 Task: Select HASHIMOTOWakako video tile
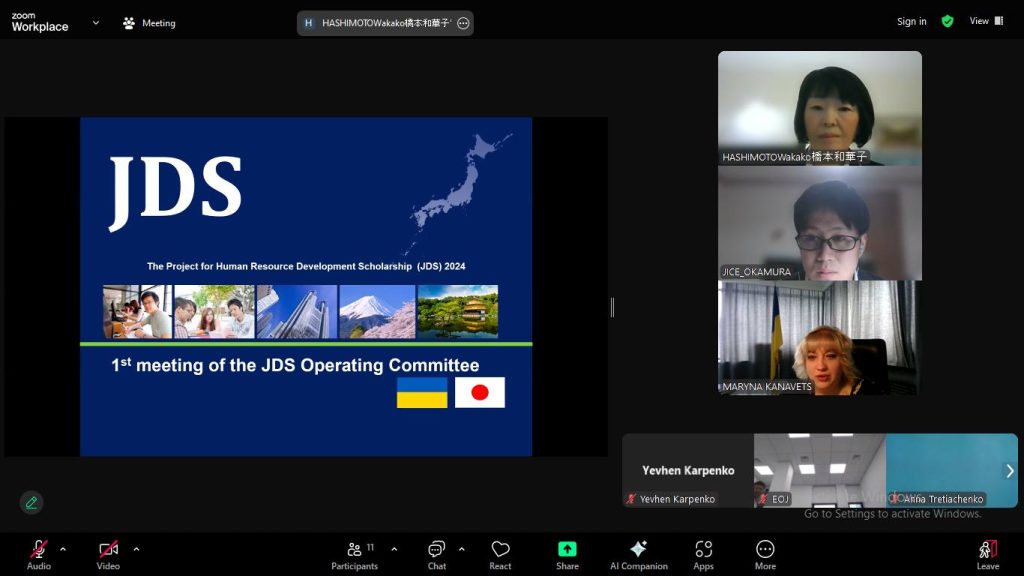pos(820,108)
